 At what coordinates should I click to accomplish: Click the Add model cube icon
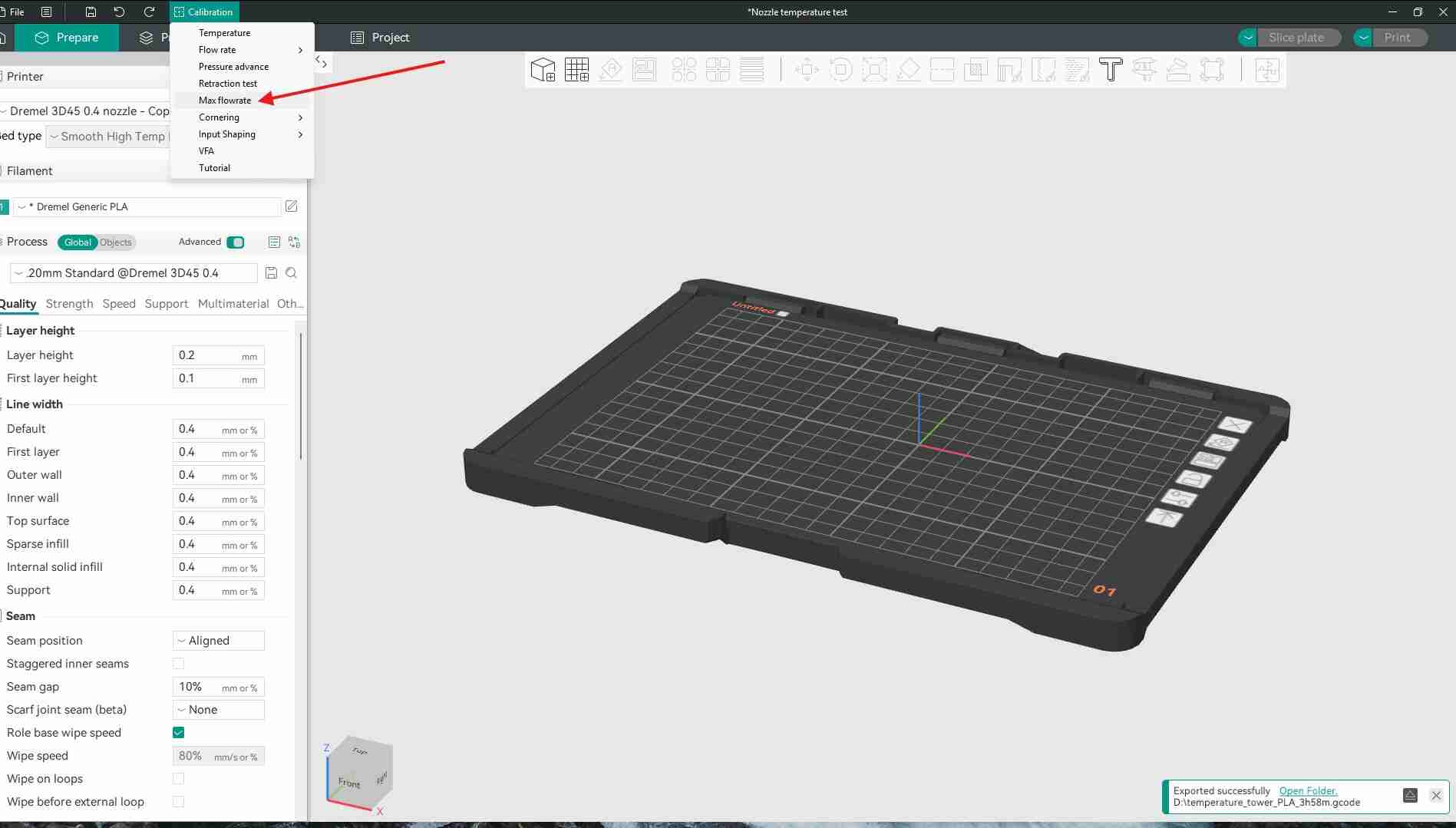[543, 70]
